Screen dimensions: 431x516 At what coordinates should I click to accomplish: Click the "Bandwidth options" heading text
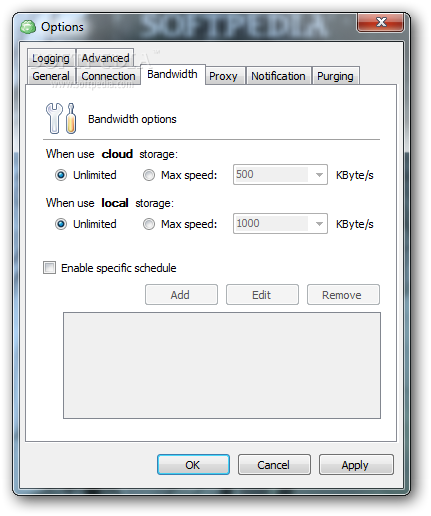[x=132, y=119]
